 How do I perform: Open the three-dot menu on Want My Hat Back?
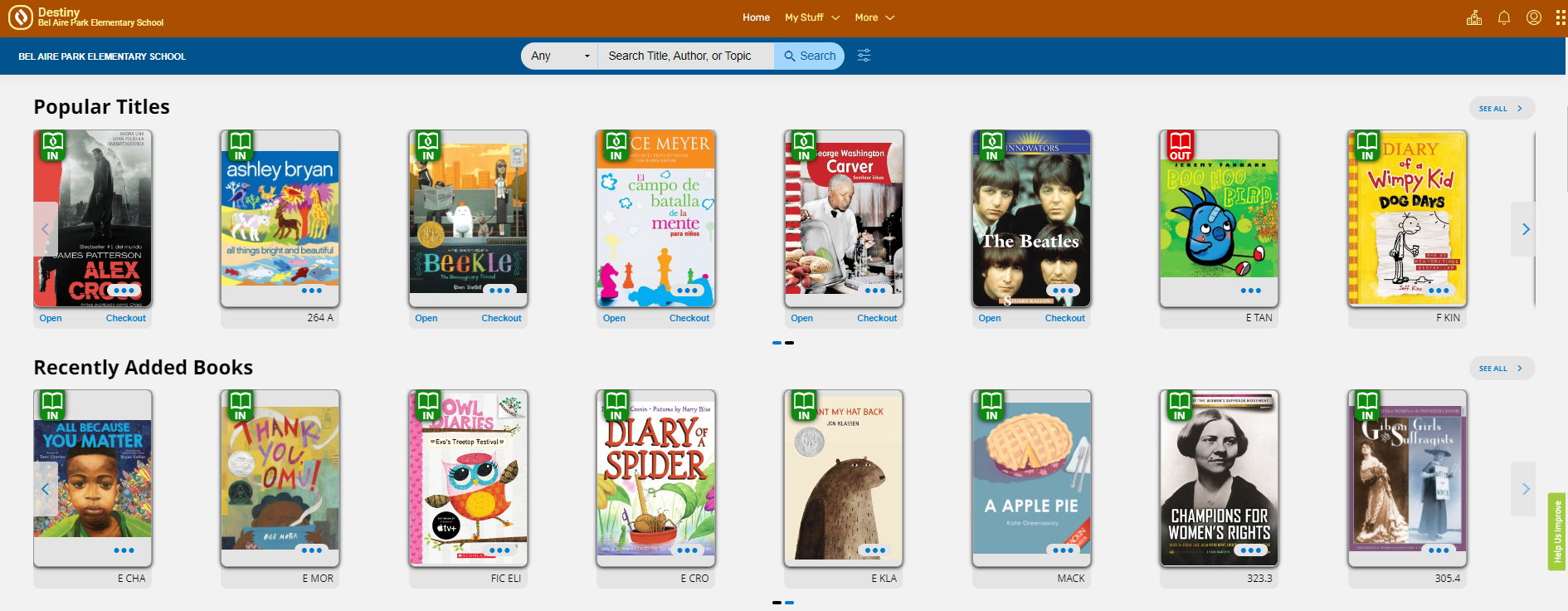coord(875,550)
